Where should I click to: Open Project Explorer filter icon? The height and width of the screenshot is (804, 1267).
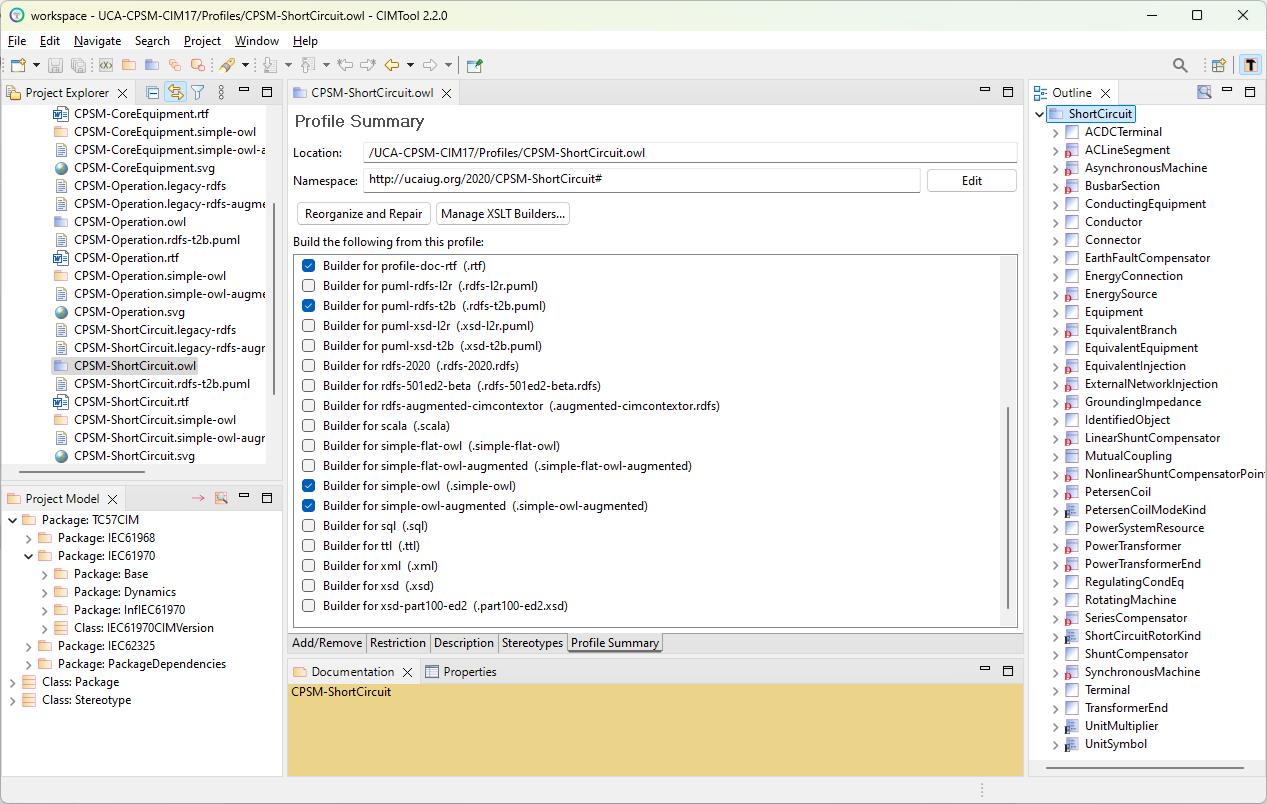pos(198,92)
